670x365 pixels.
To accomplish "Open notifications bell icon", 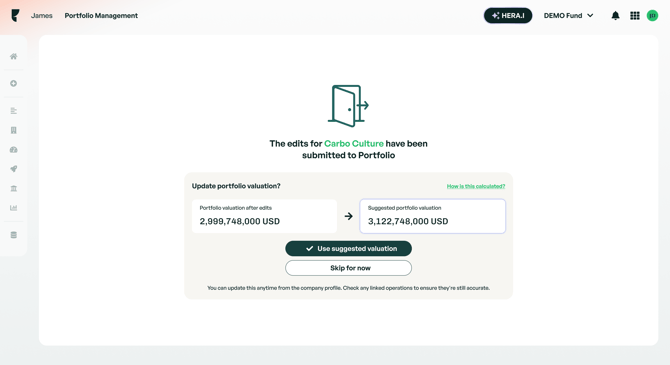I will [615, 16].
